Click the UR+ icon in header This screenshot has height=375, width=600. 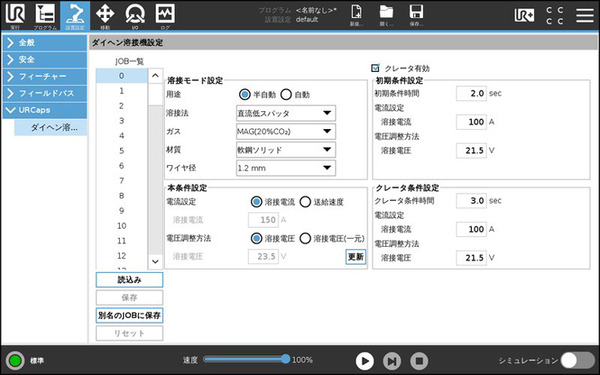tap(524, 15)
